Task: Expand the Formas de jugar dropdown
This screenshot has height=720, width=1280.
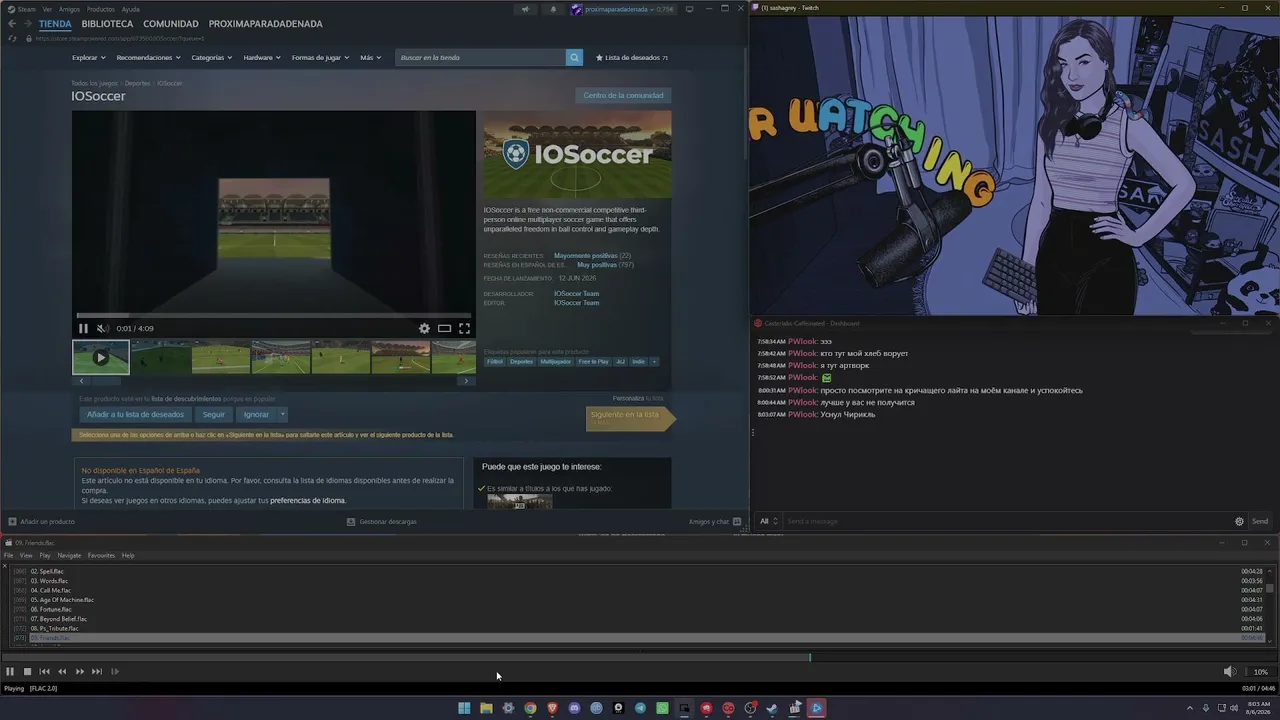Action: (x=320, y=58)
